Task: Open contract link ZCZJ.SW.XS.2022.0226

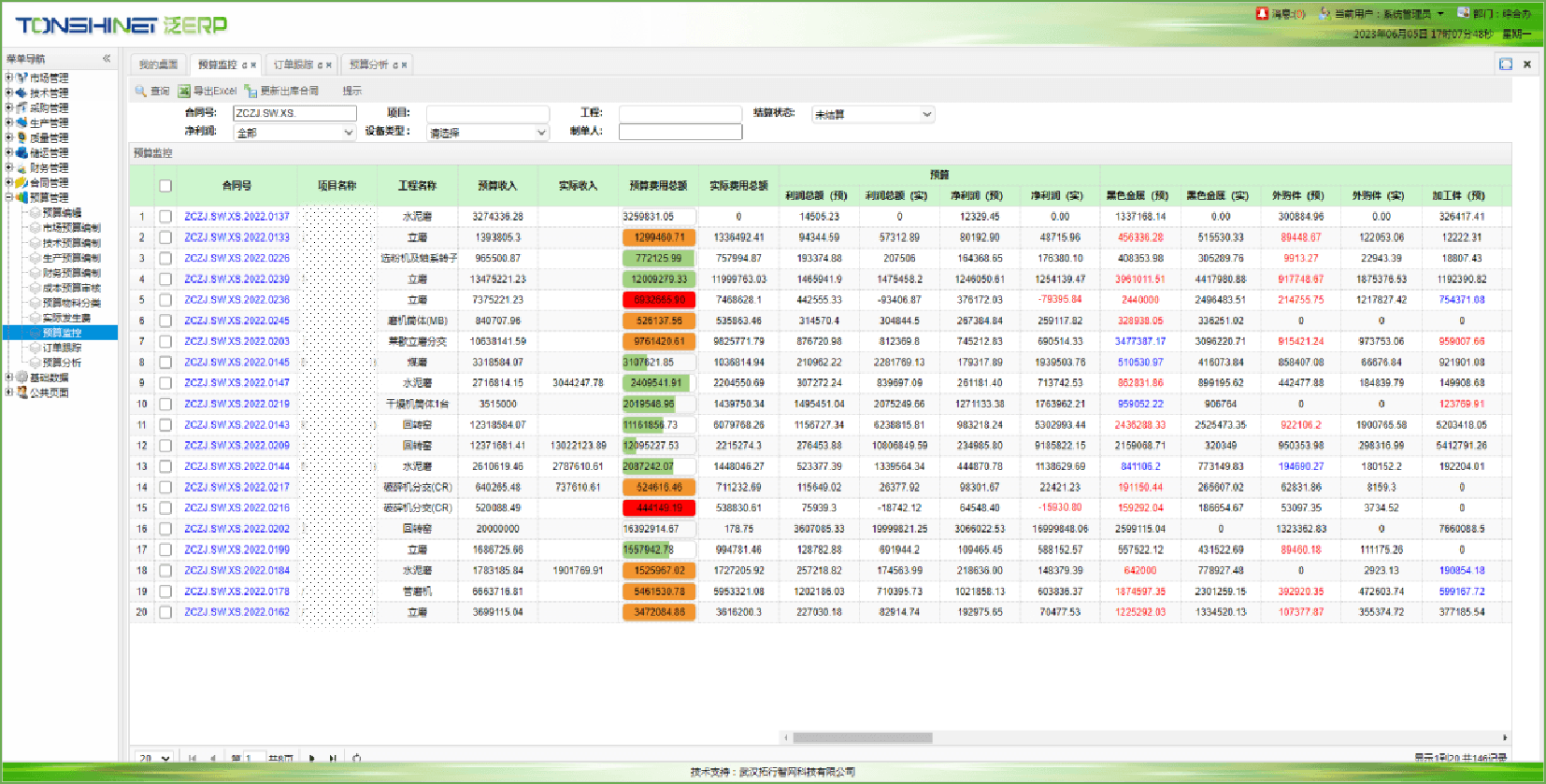Action: [236, 258]
